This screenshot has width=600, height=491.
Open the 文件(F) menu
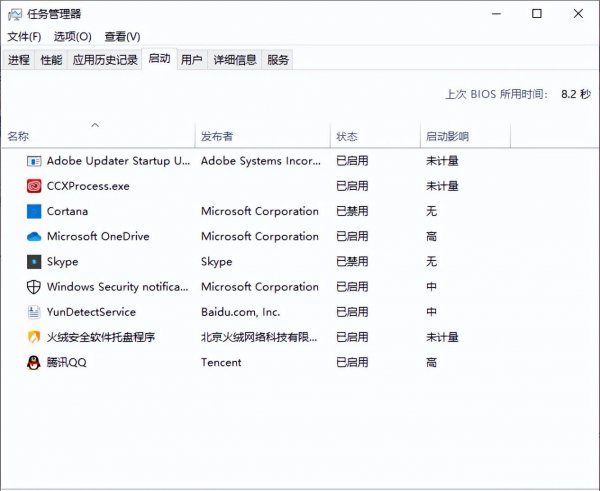point(24,37)
